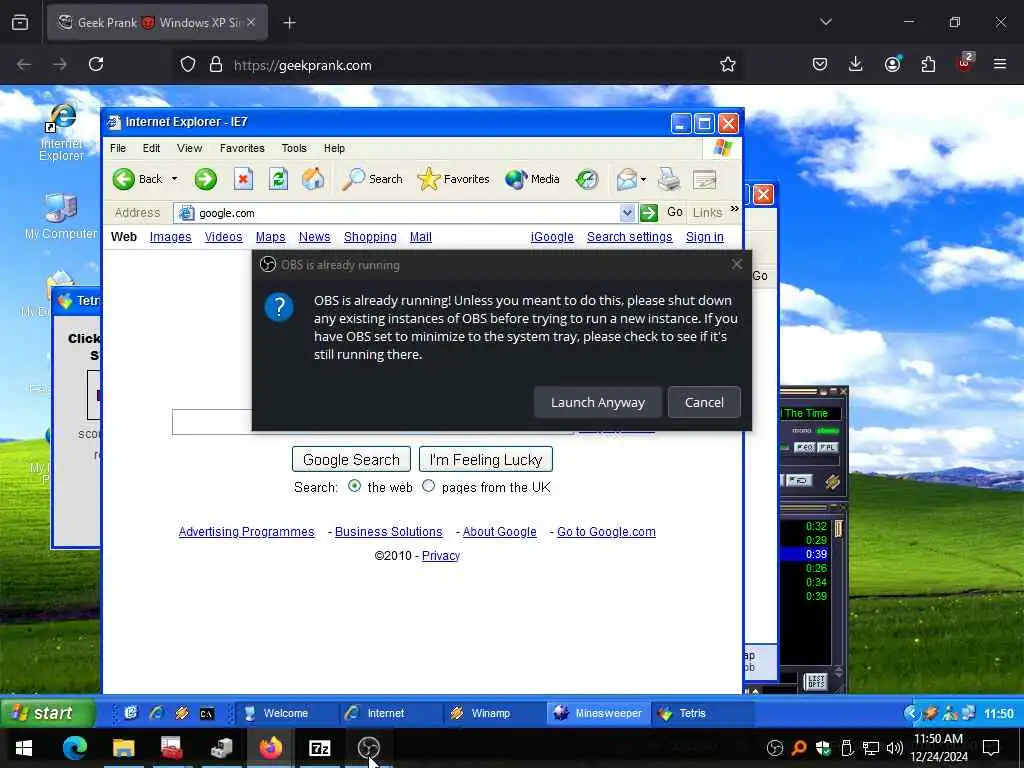Click the Winamp lightning bolt logo icon

[833, 482]
